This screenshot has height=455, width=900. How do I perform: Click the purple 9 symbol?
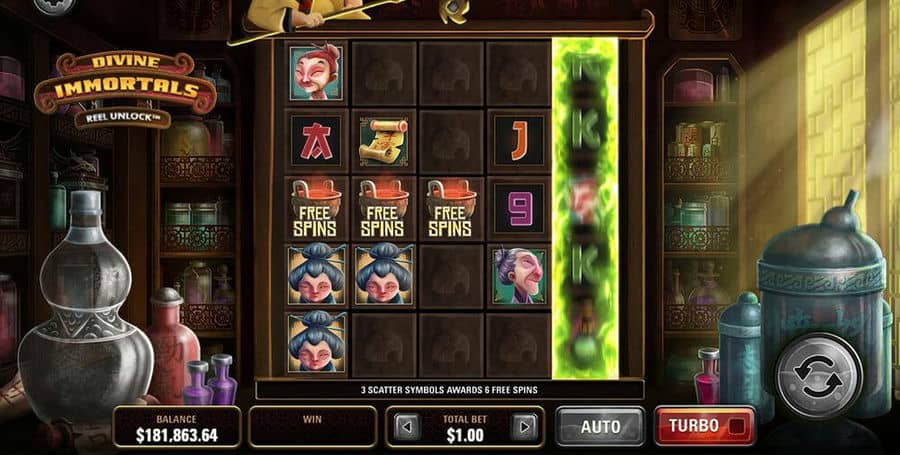click(519, 208)
